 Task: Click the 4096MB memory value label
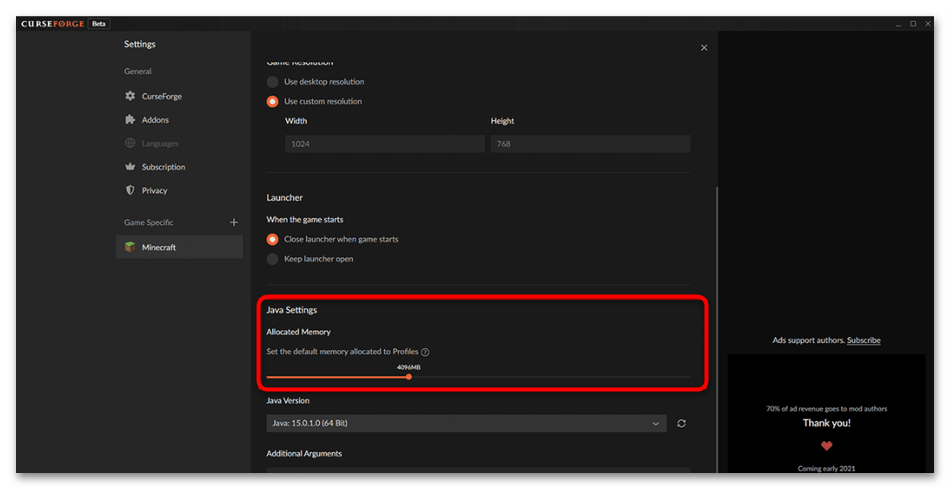click(409, 367)
